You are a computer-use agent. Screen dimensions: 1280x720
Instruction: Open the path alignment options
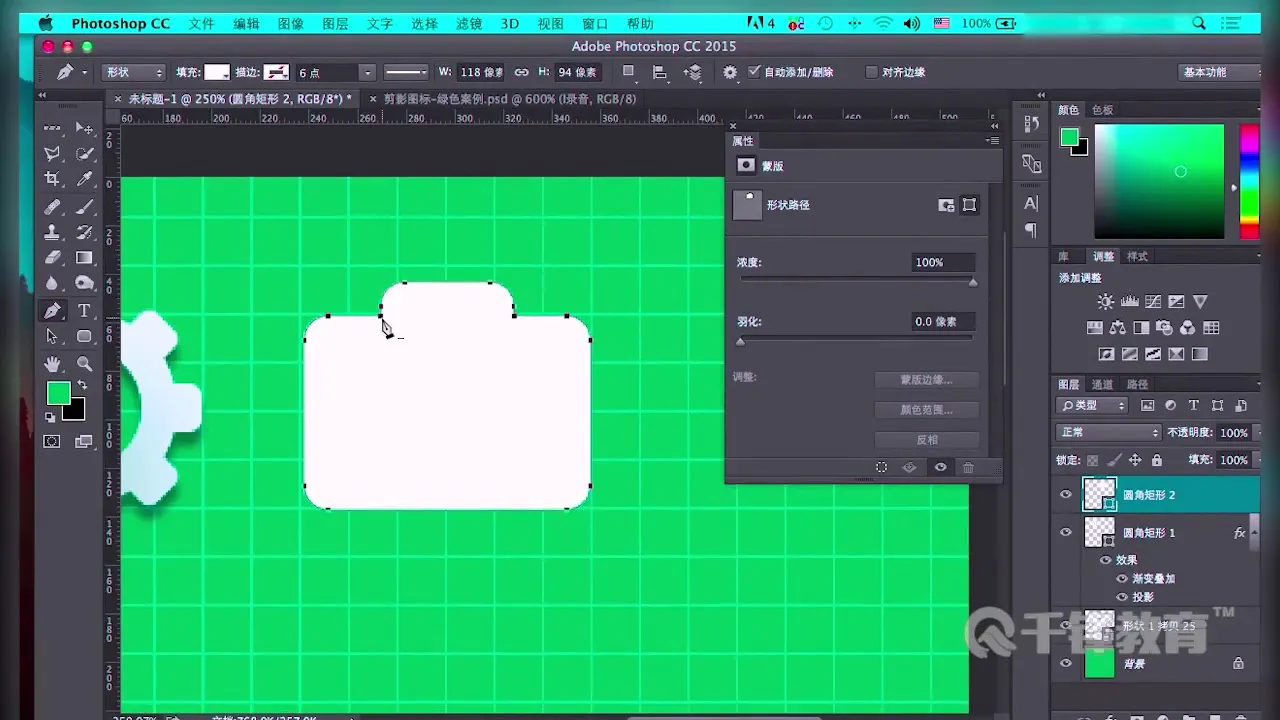click(660, 72)
